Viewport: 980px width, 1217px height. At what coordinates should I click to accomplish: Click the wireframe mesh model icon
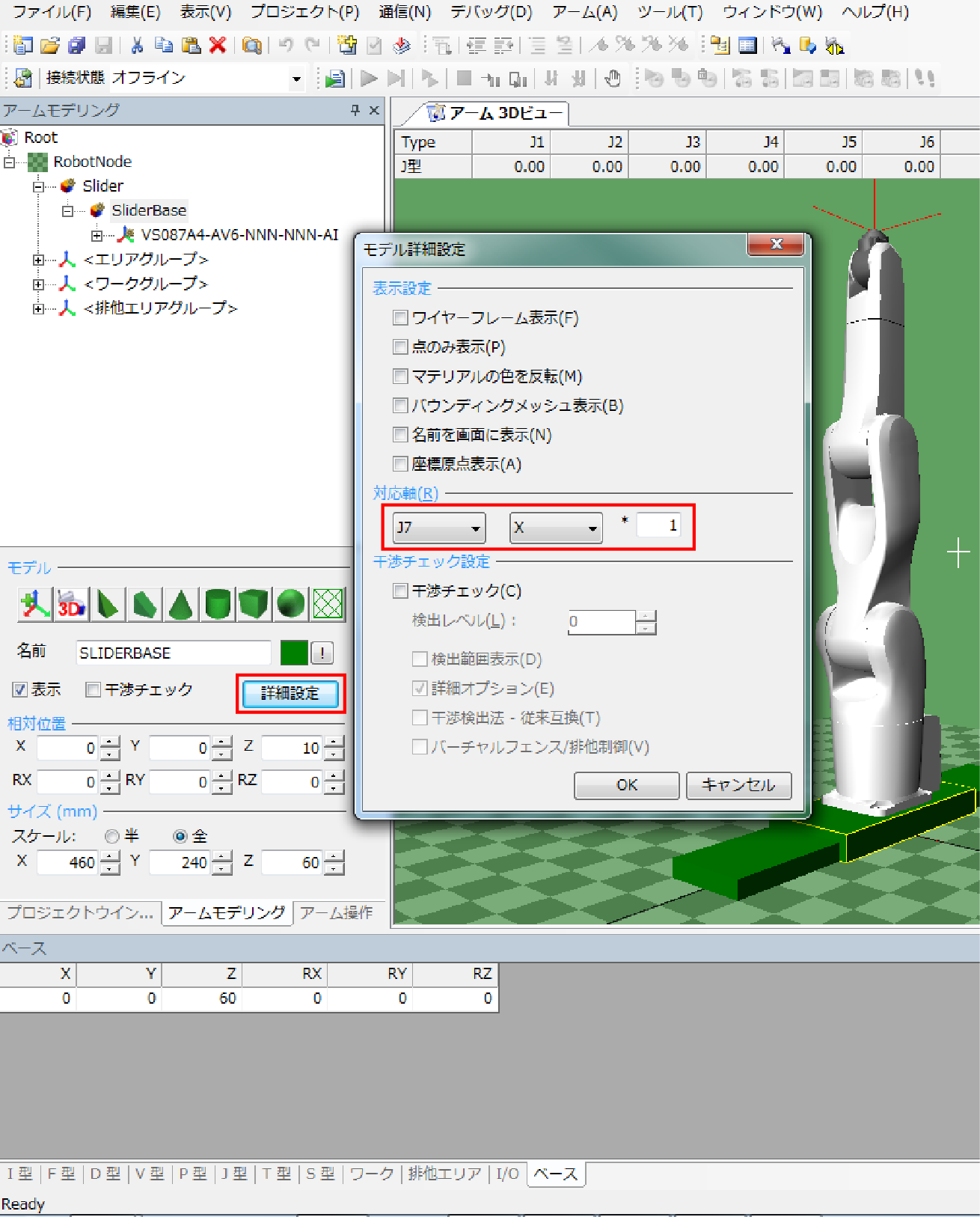point(328,604)
